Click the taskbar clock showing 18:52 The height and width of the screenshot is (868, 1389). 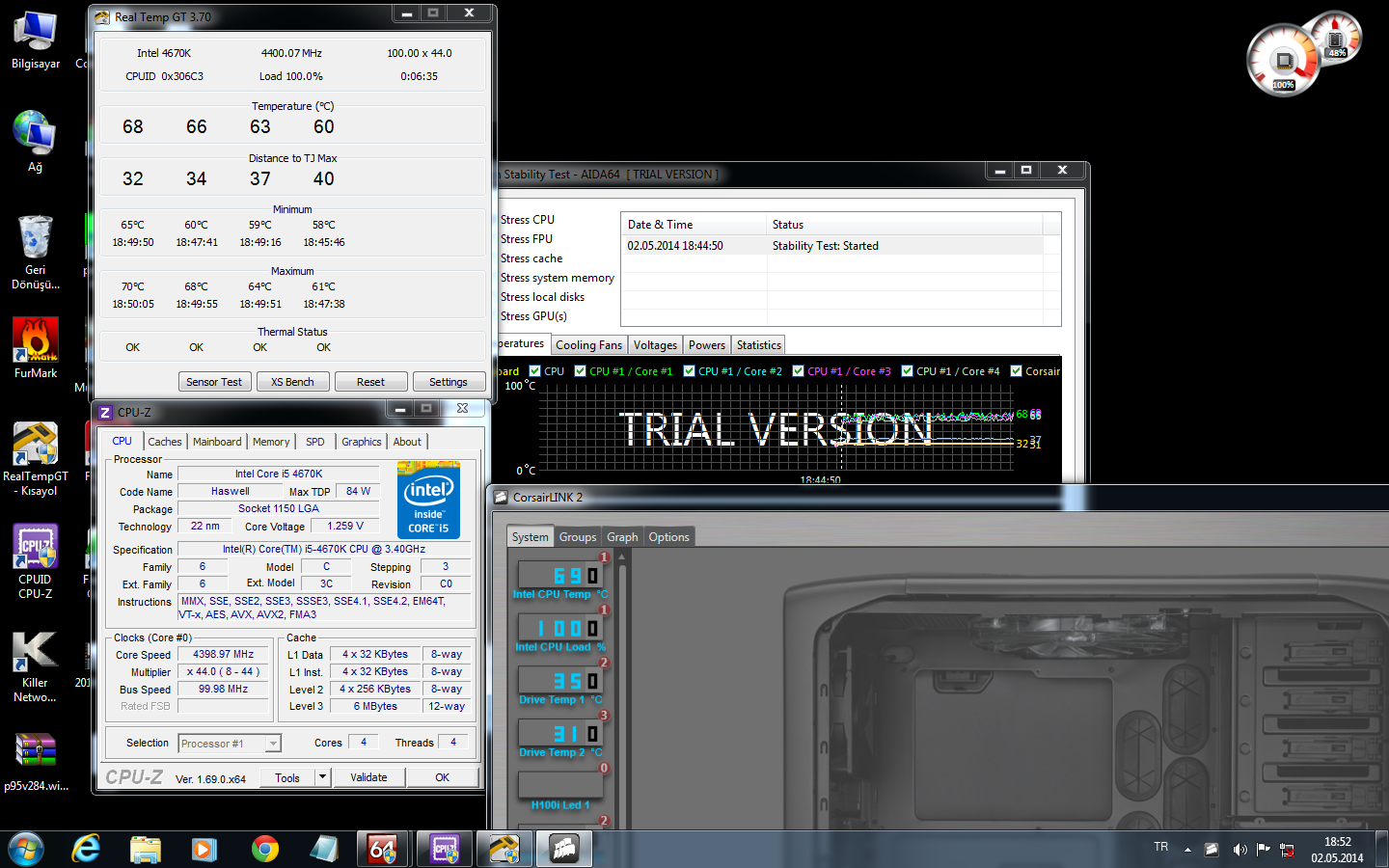click(1337, 850)
